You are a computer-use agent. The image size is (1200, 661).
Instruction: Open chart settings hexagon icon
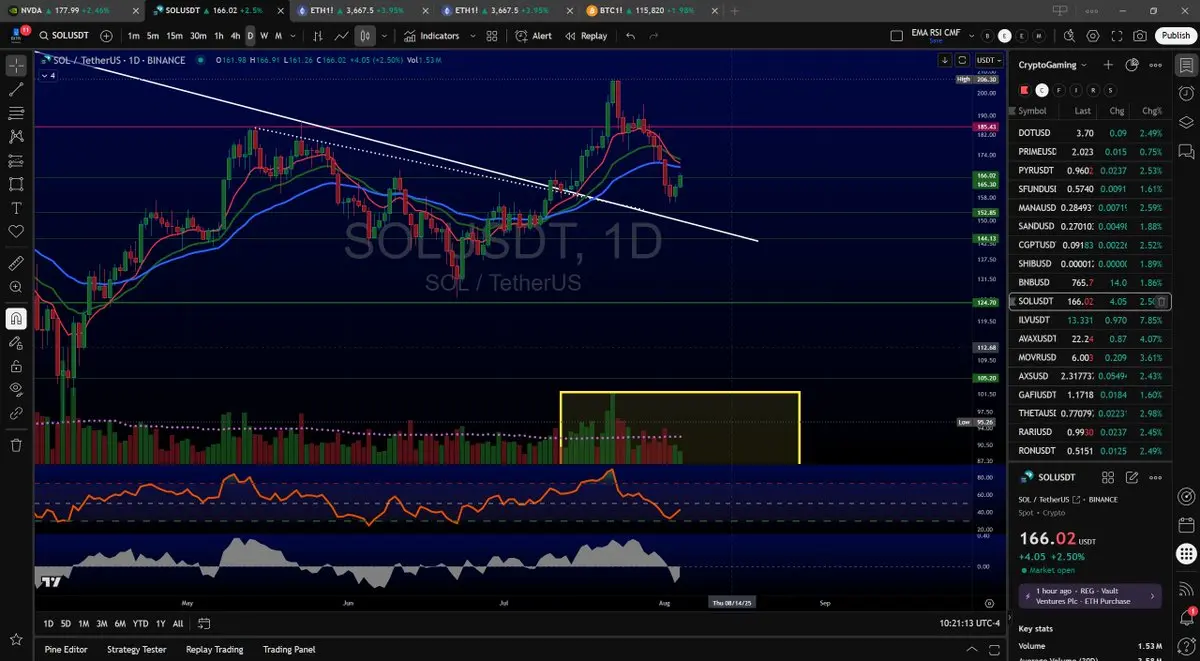(x=1093, y=36)
